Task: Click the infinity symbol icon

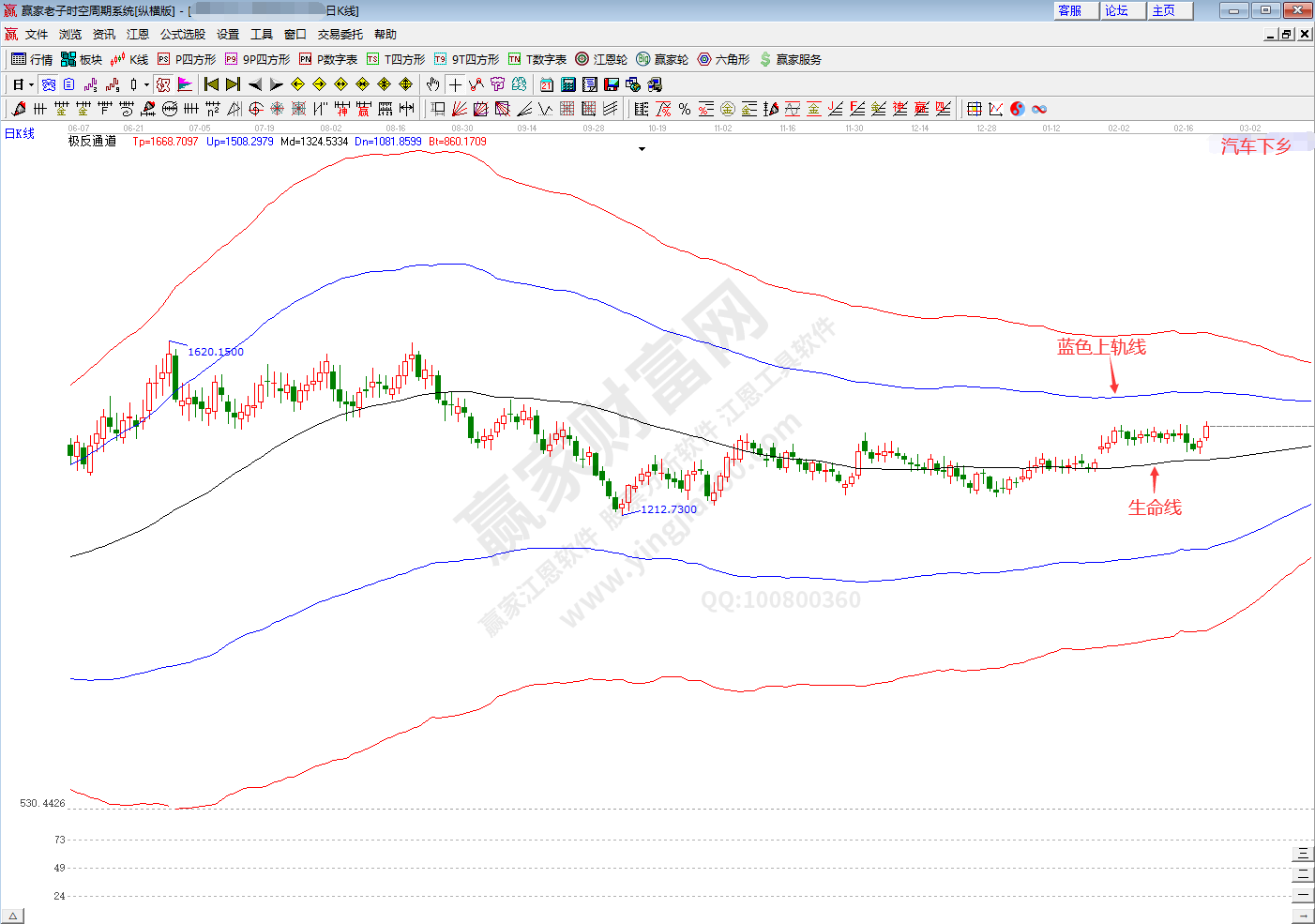Action: click(1039, 109)
